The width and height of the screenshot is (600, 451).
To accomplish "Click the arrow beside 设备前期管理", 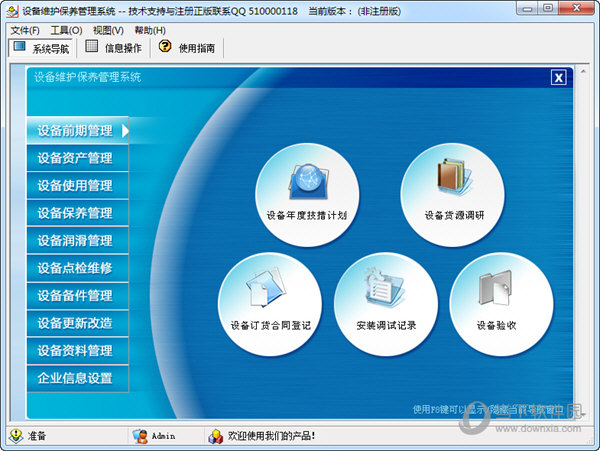I will (125, 131).
